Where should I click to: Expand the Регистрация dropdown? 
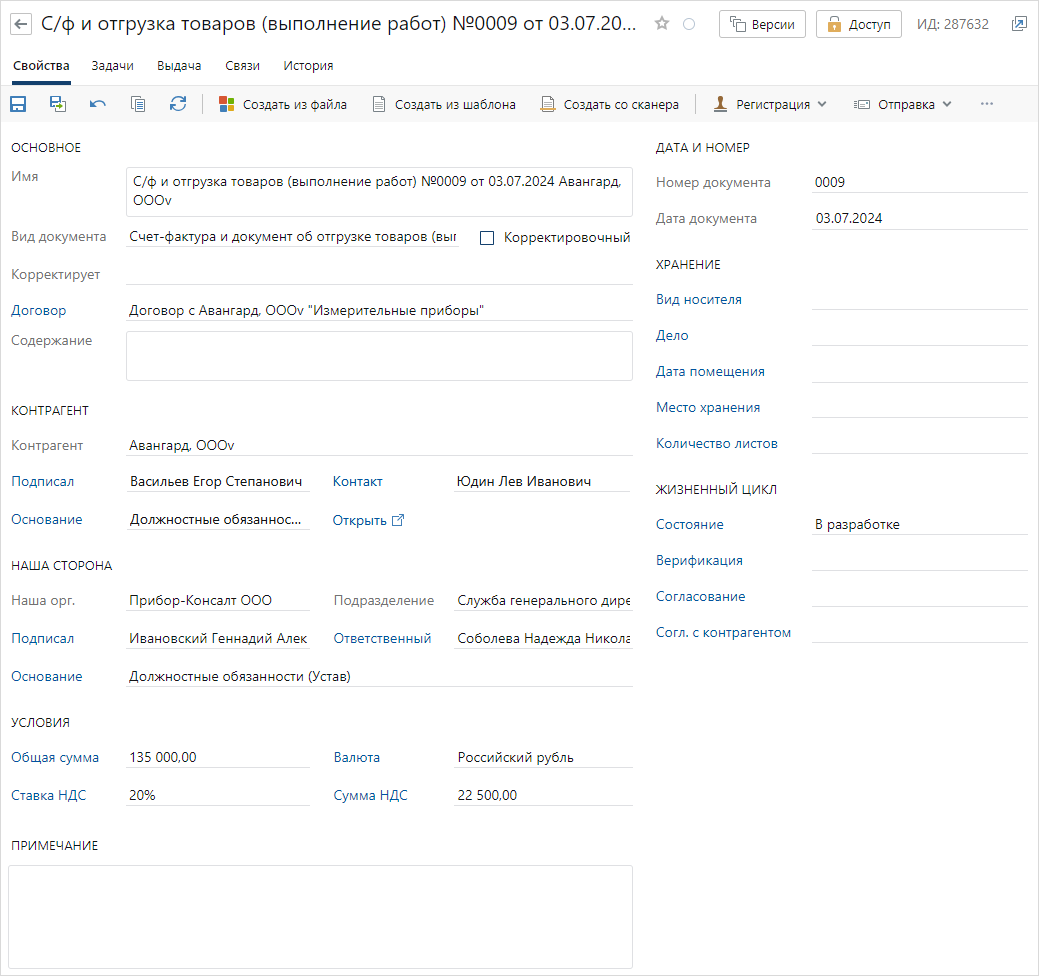[x=771, y=104]
